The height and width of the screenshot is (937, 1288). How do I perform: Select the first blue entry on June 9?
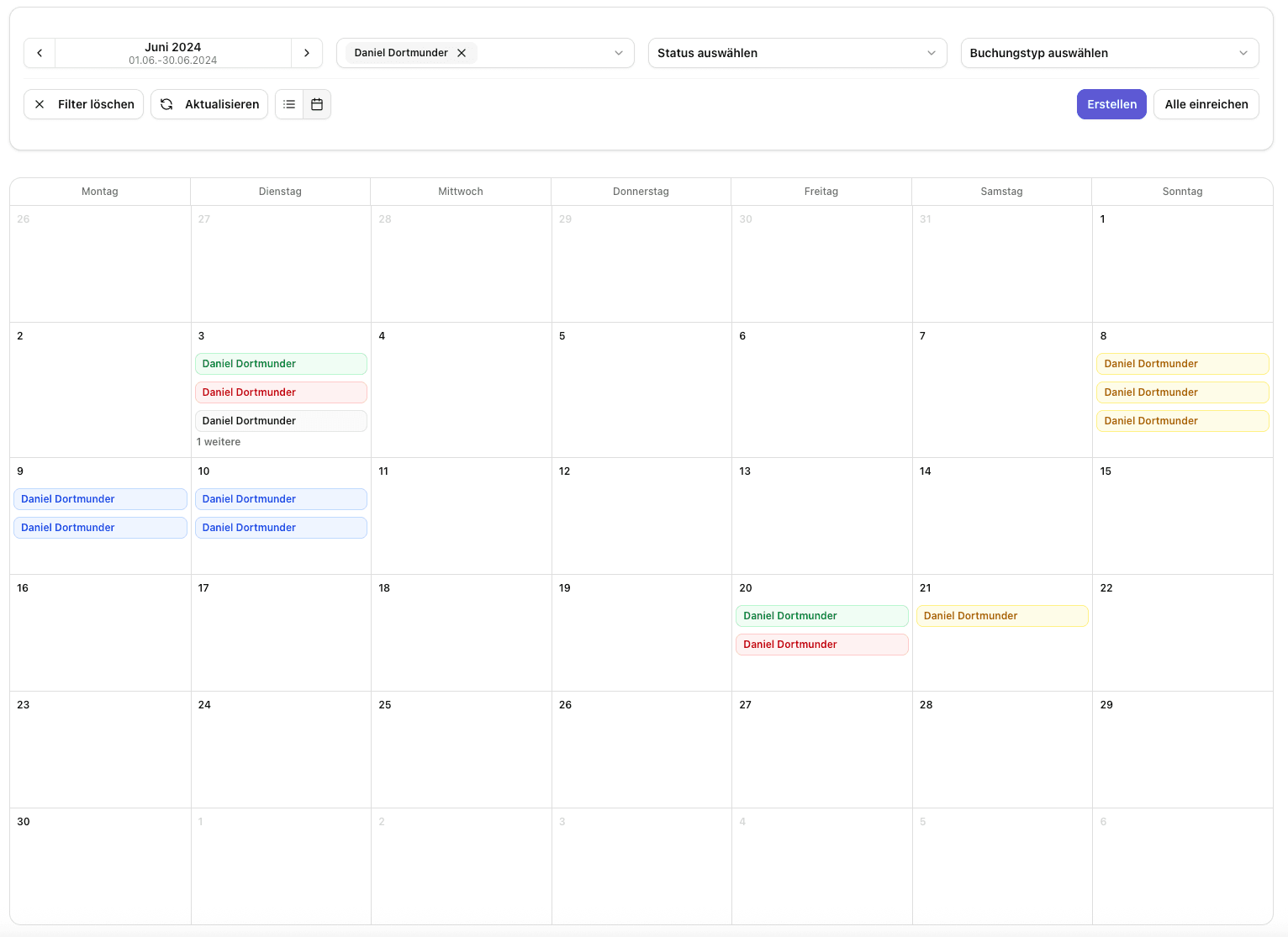pos(100,499)
